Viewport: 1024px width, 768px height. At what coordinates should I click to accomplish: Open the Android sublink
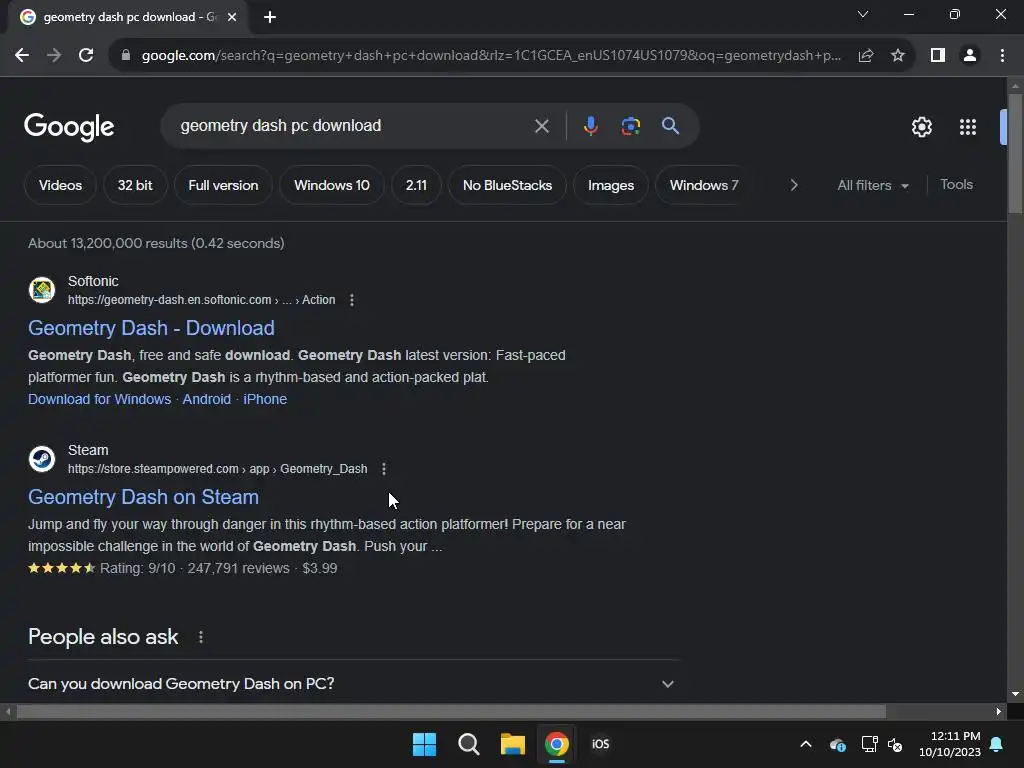tap(206, 399)
